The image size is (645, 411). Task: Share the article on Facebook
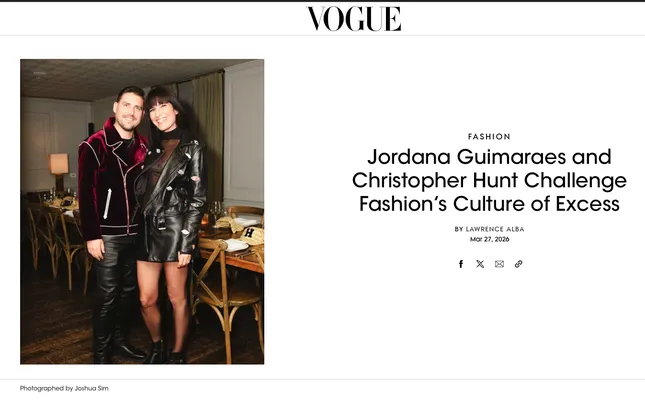point(461,264)
